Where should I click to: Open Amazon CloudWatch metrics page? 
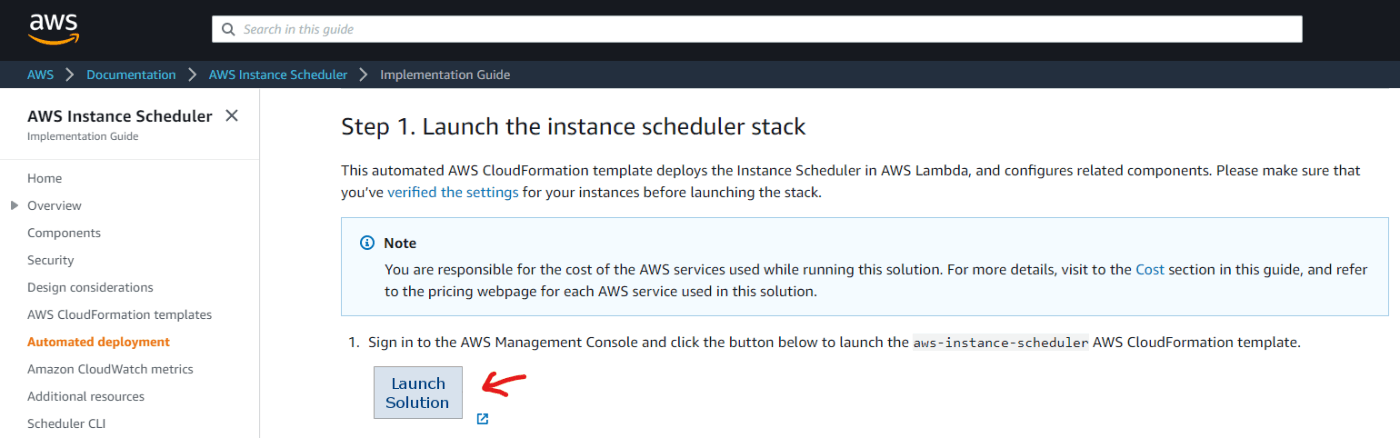(x=110, y=370)
